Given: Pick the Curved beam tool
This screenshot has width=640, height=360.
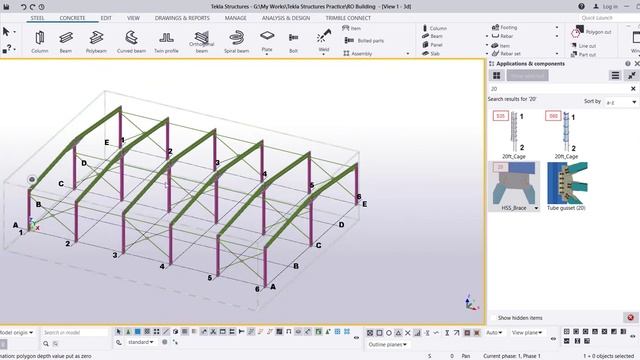Looking at the screenshot, I should click(131, 42).
